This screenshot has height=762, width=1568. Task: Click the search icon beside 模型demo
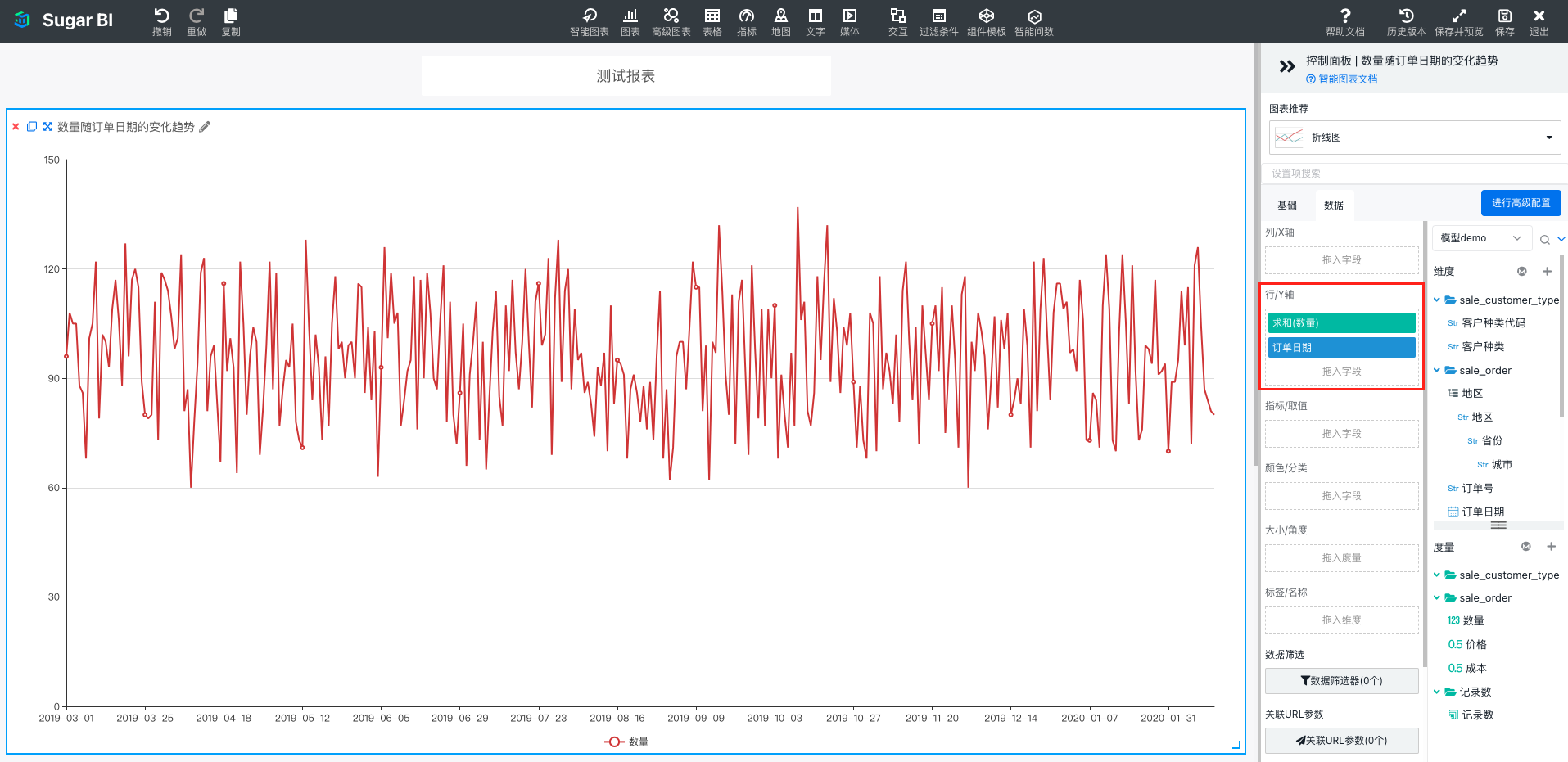(1544, 239)
